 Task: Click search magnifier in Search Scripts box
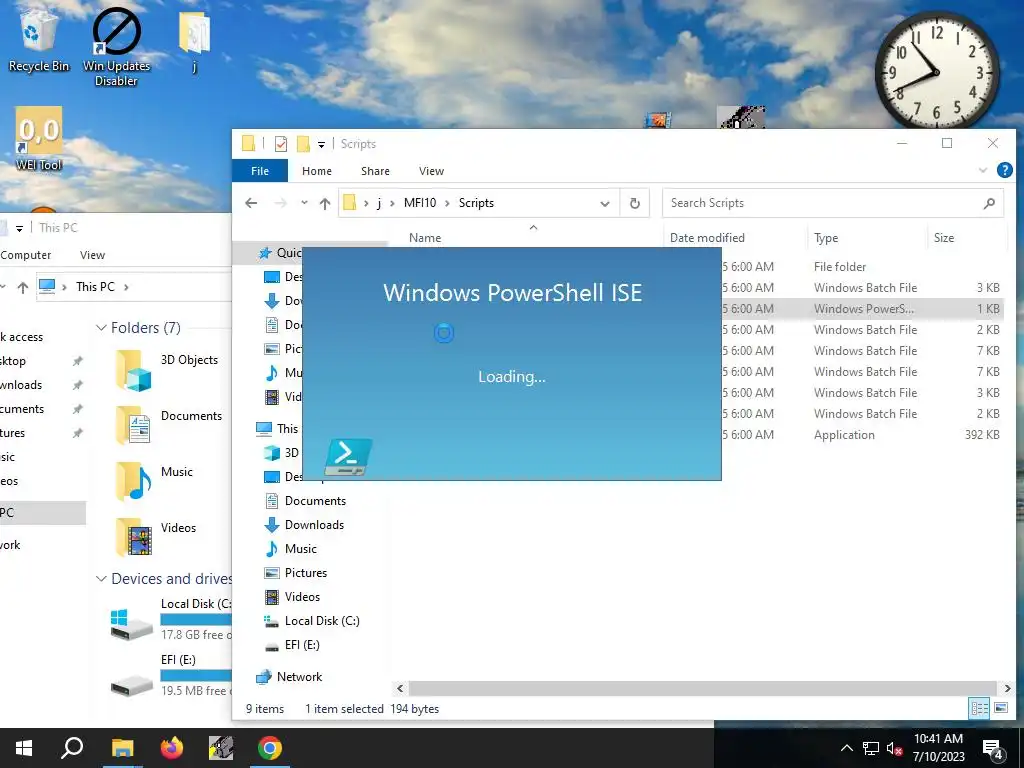click(x=989, y=203)
